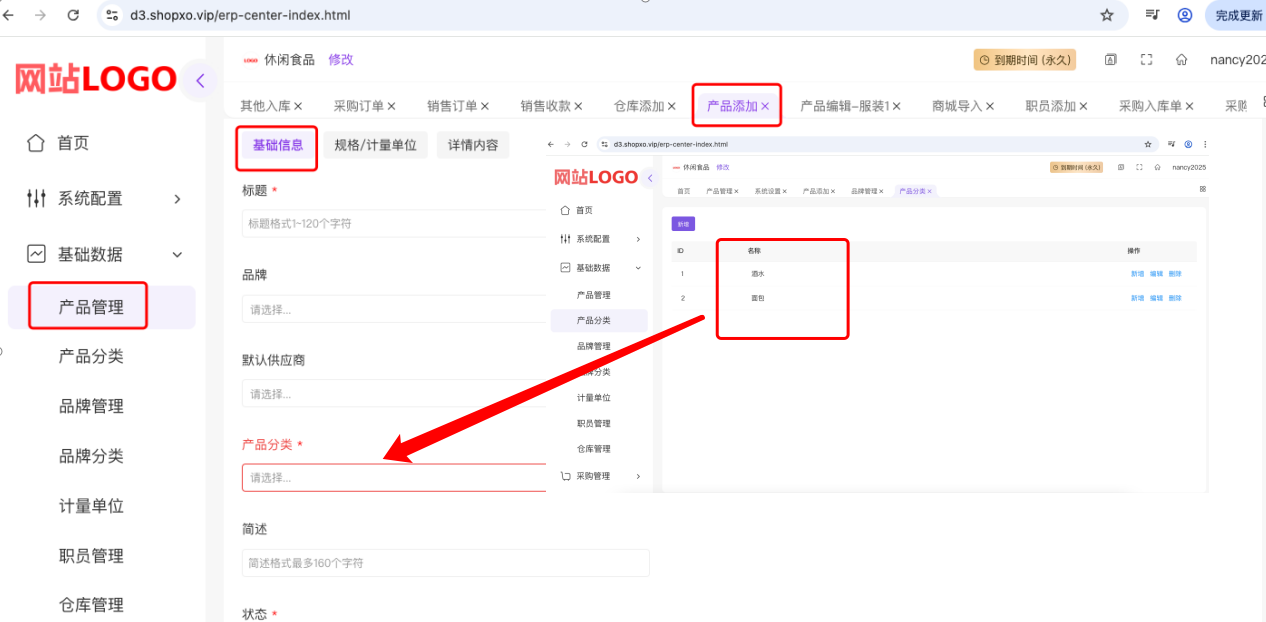Open site info icon beside the URL
This screenshot has width=1266, height=622.
click(112, 15)
